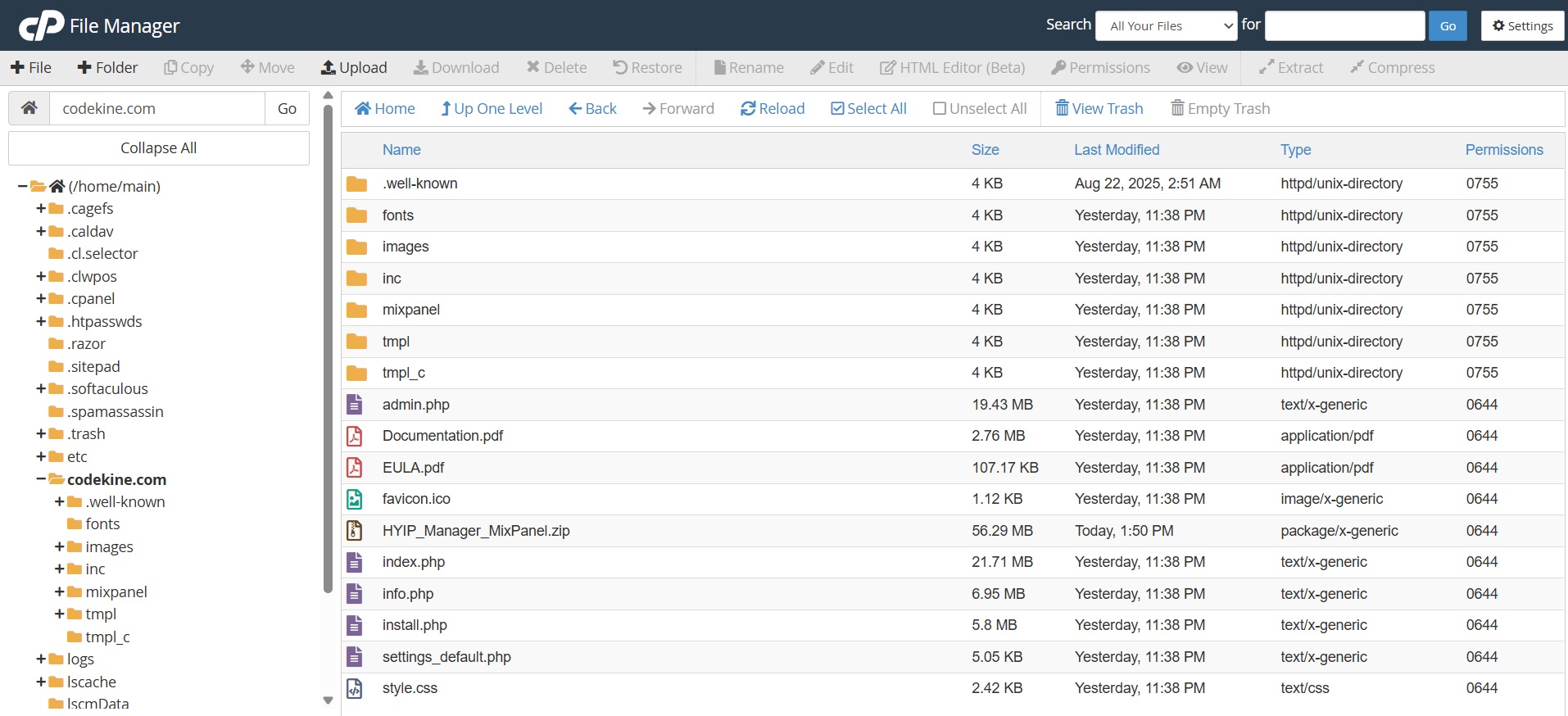
Task: Click the Permissions toolbar button
Action: 1100,67
